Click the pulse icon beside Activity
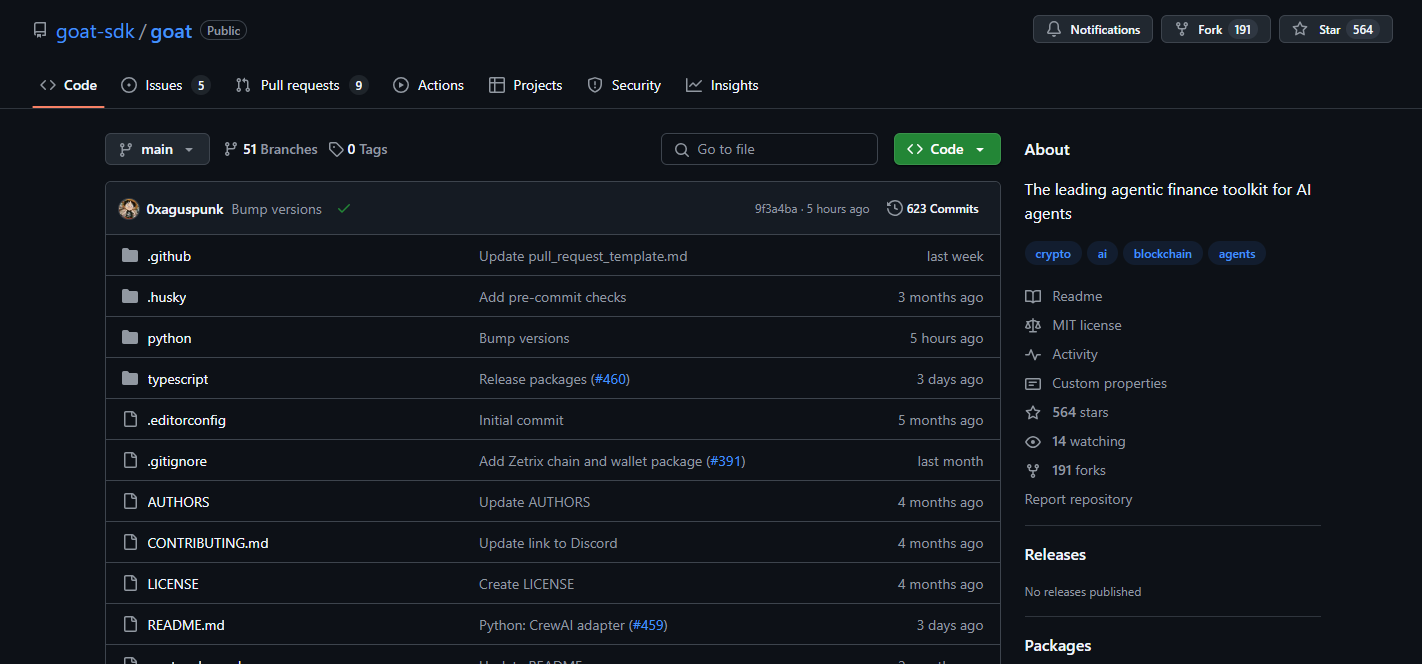The height and width of the screenshot is (664, 1422). [1033, 354]
